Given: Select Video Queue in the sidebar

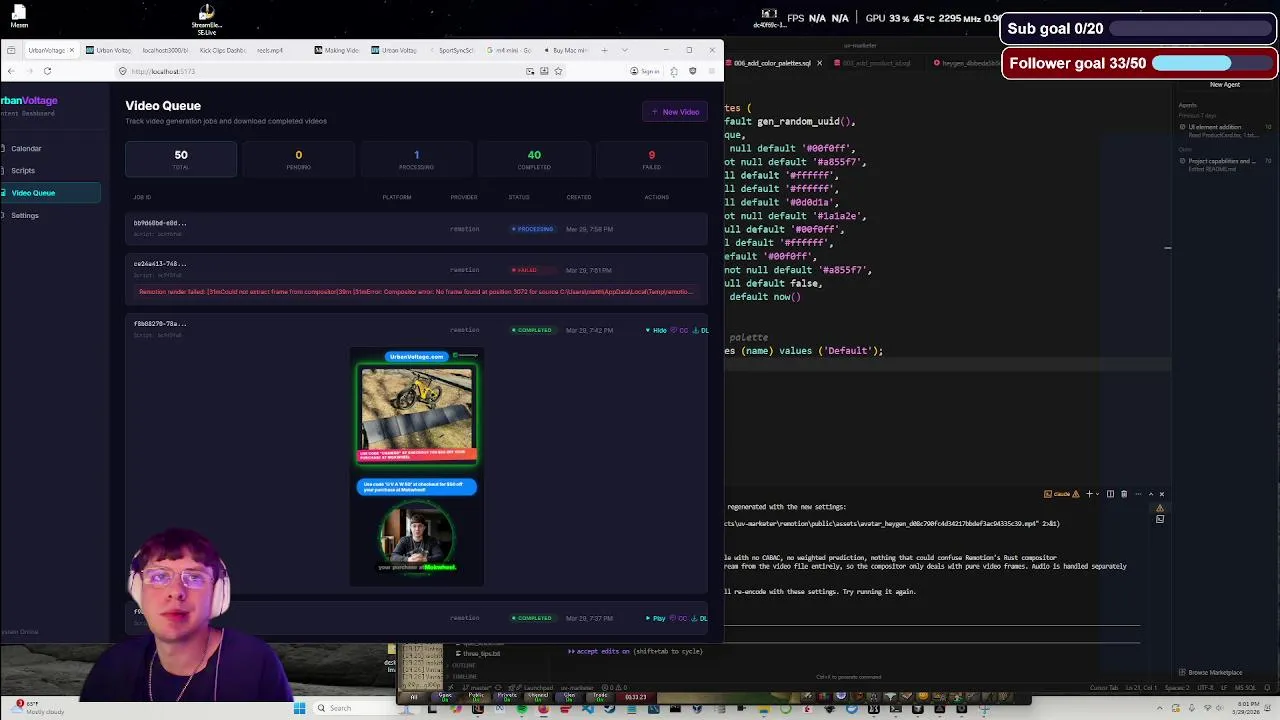Looking at the screenshot, I should tap(50, 193).
